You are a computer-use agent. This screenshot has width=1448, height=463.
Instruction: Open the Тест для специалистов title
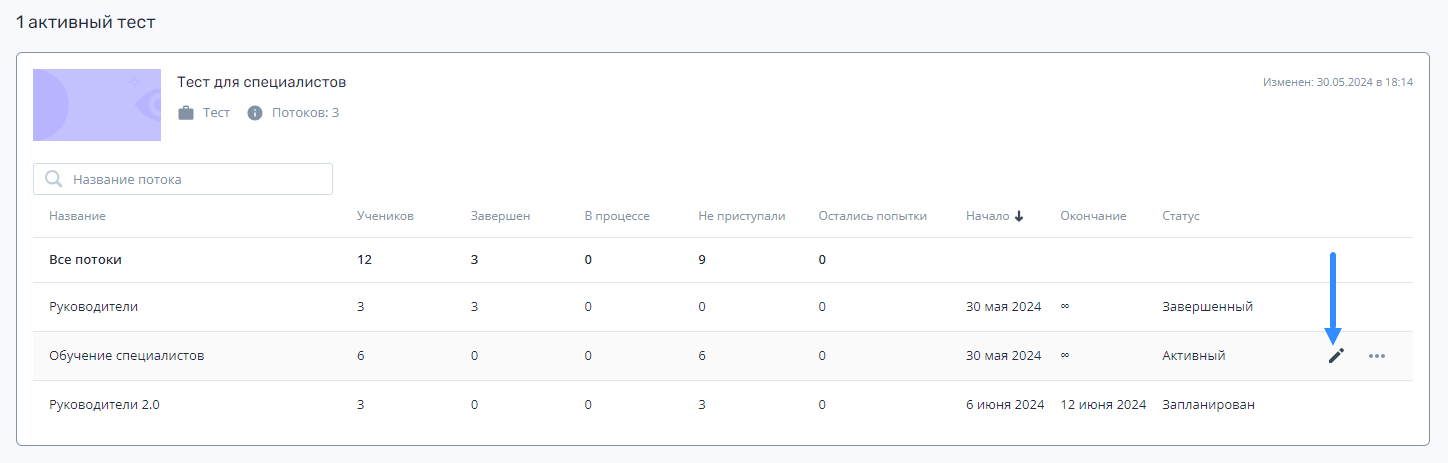point(262,82)
